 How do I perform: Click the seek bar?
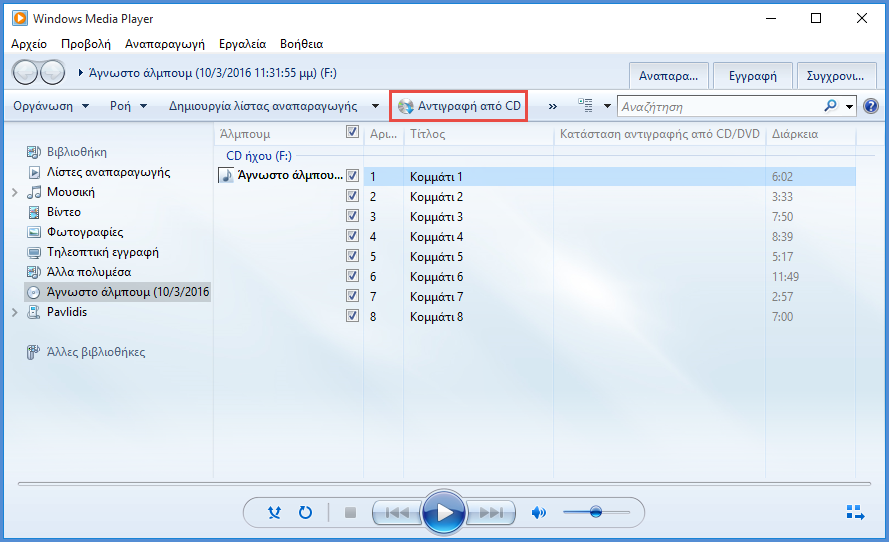(444, 484)
